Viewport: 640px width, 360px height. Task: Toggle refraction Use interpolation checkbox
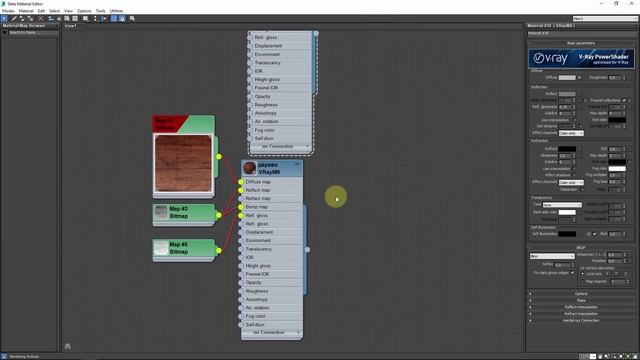pyautogui.click(x=573, y=169)
